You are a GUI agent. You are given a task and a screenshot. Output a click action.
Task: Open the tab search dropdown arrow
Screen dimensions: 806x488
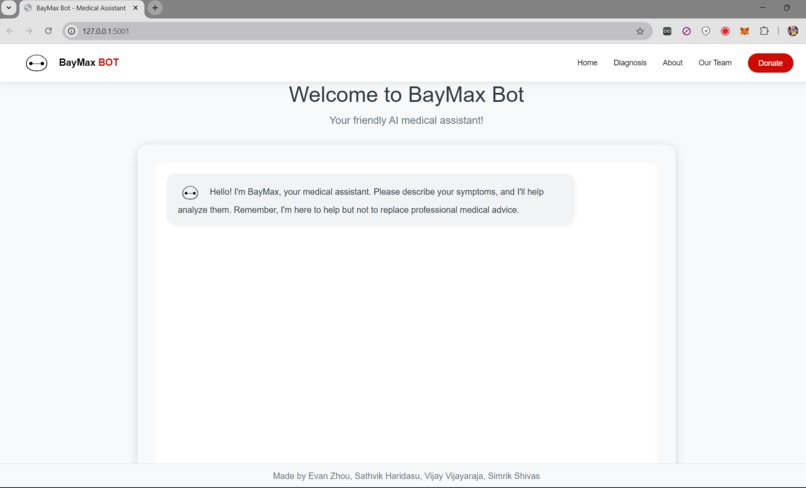pos(9,8)
